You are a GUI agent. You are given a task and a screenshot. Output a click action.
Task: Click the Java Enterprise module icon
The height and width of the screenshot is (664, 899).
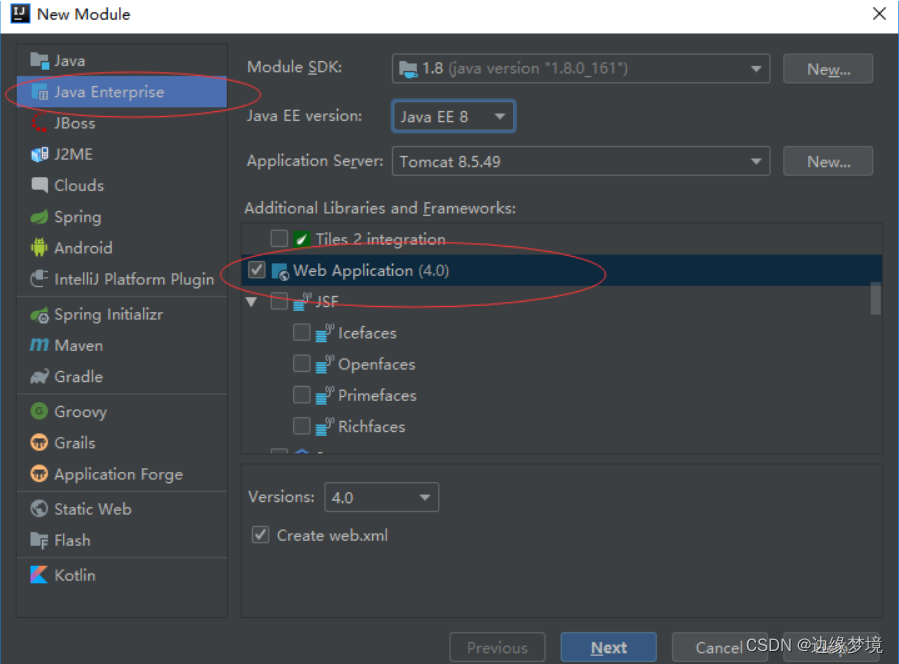tap(39, 92)
